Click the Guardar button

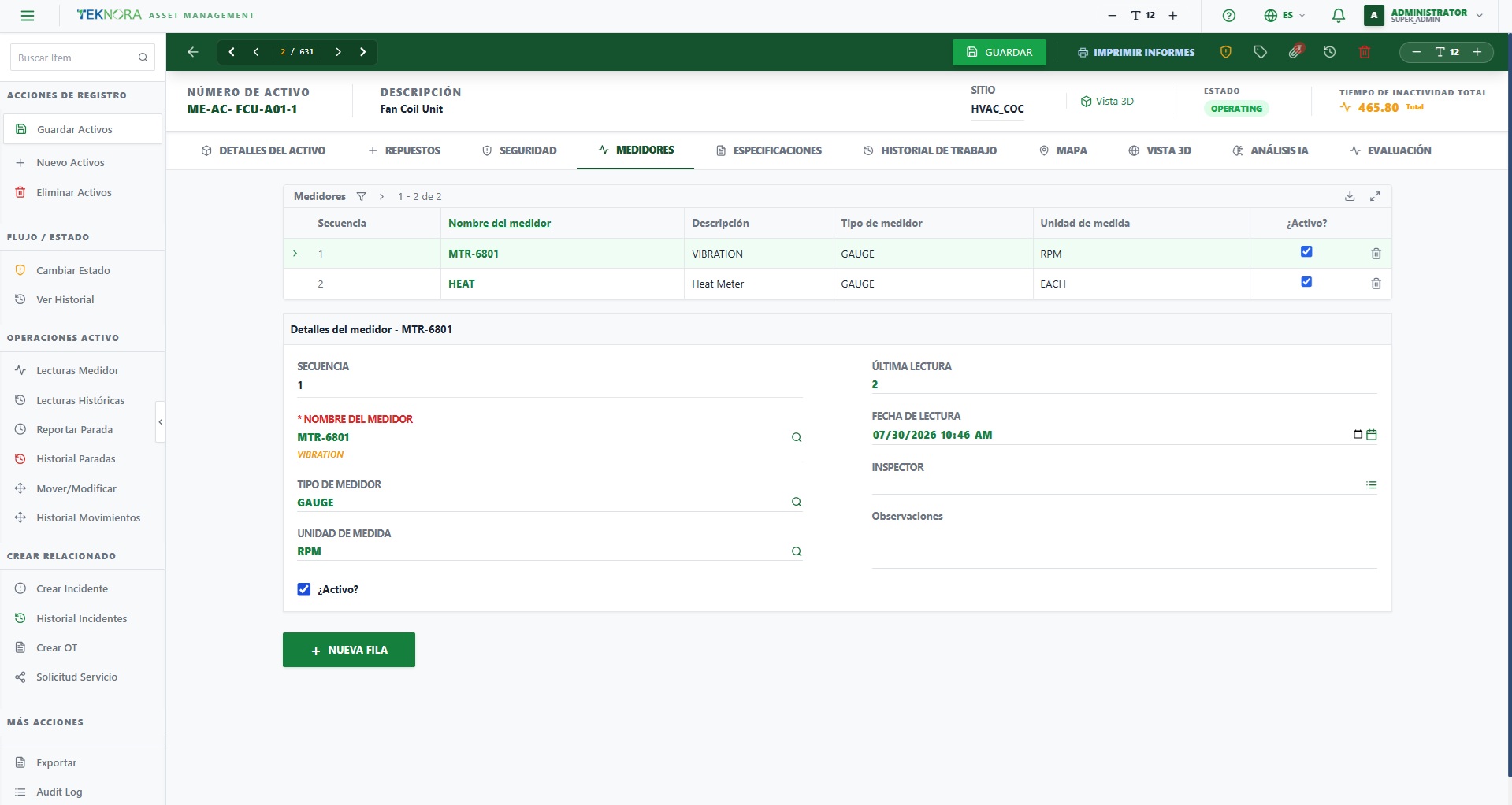(x=999, y=52)
